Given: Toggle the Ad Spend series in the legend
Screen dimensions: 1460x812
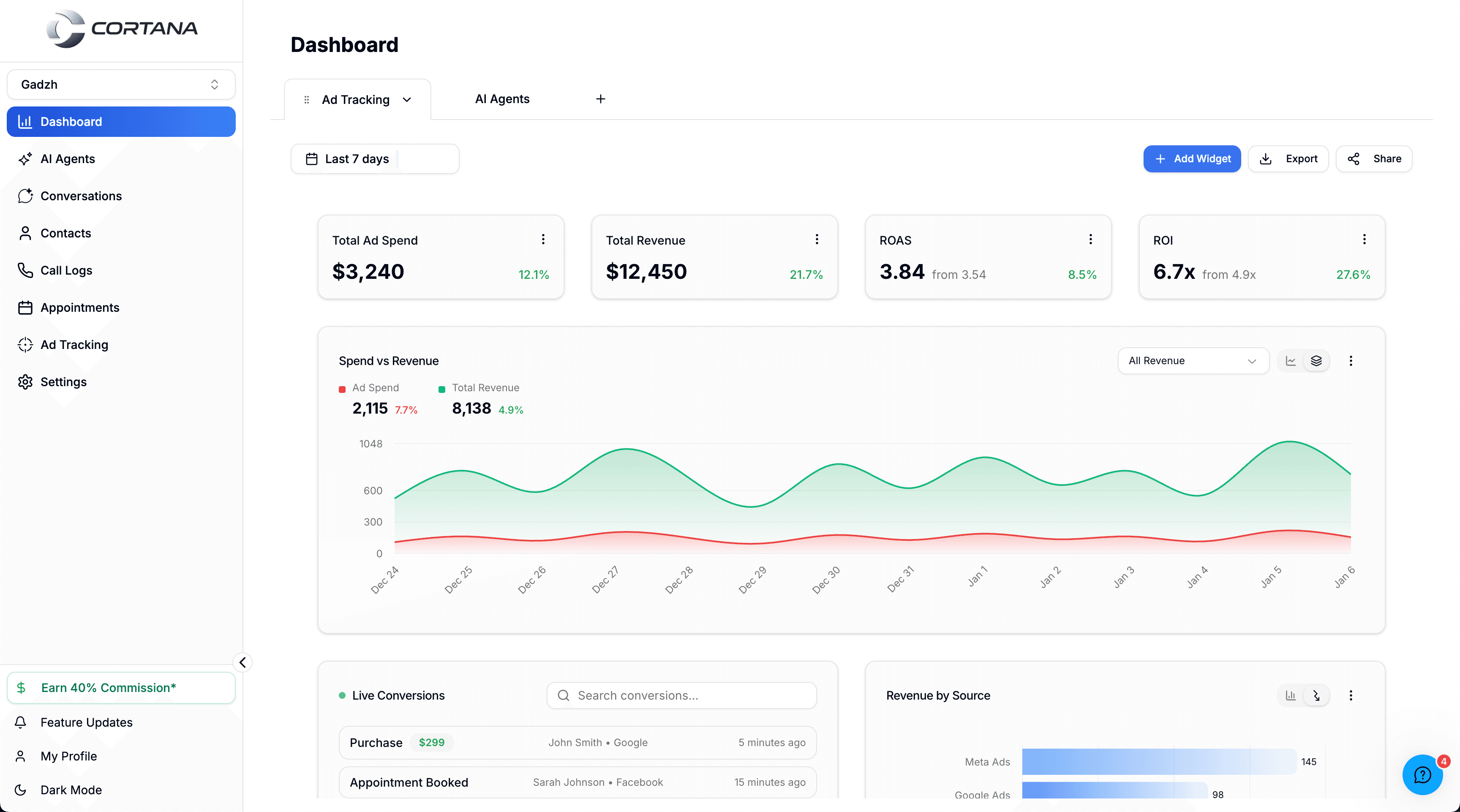Looking at the screenshot, I should coord(370,387).
